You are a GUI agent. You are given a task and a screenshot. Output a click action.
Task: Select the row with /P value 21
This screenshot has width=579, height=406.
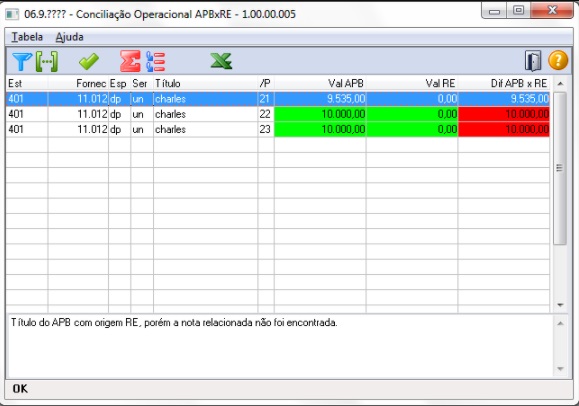coord(278,99)
